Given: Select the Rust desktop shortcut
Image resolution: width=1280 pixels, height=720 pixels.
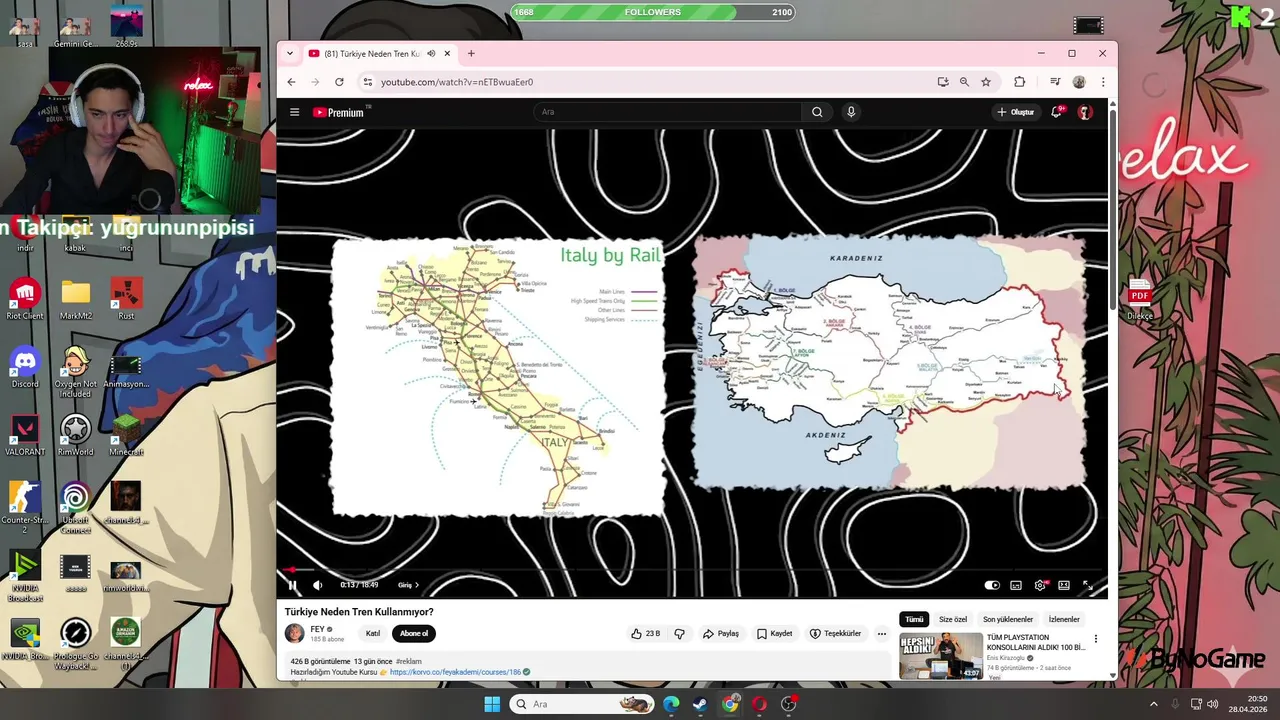Looking at the screenshot, I should tap(126, 299).
